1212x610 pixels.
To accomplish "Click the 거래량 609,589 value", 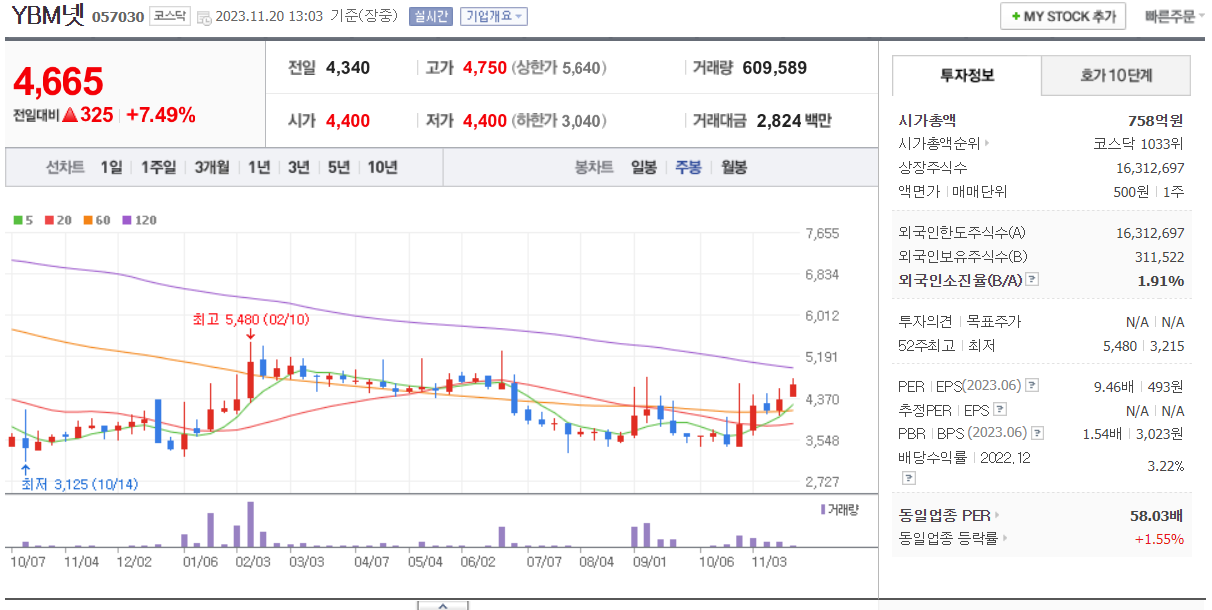I will tap(775, 68).
